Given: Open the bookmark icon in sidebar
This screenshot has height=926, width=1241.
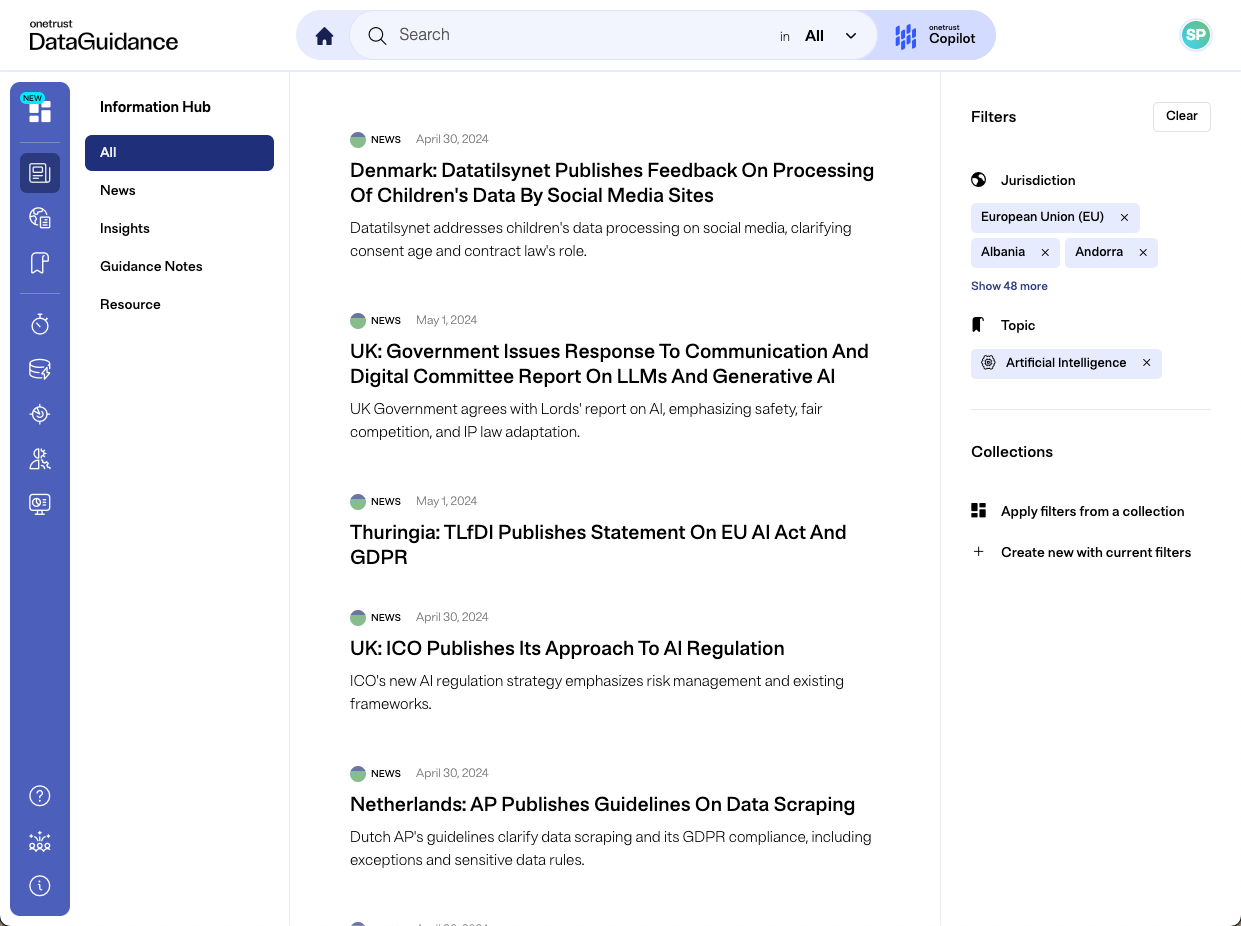Looking at the screenshot, I should point(40,263).
